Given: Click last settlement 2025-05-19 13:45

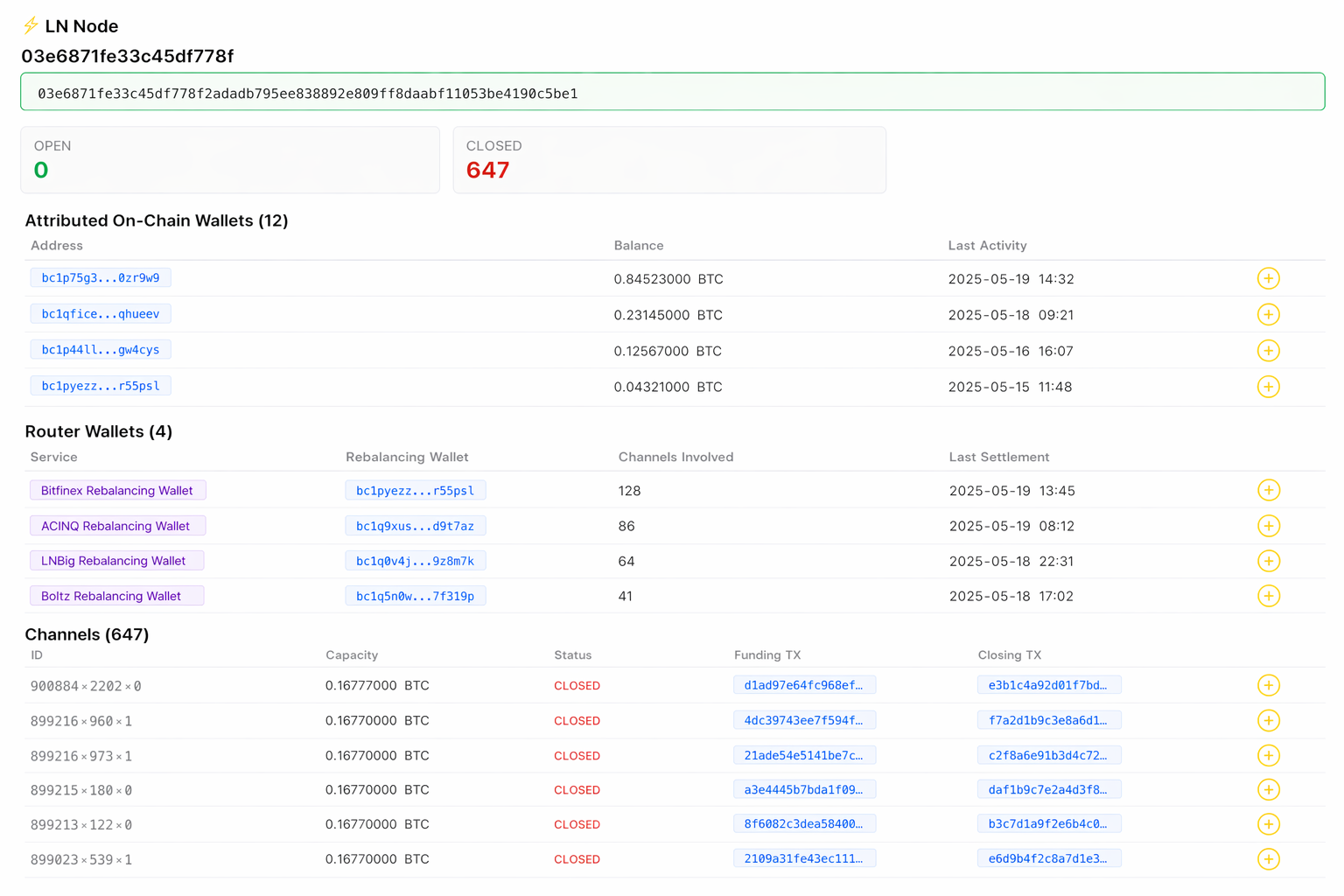Looking at the screenshot, I should click(1012, 491).
